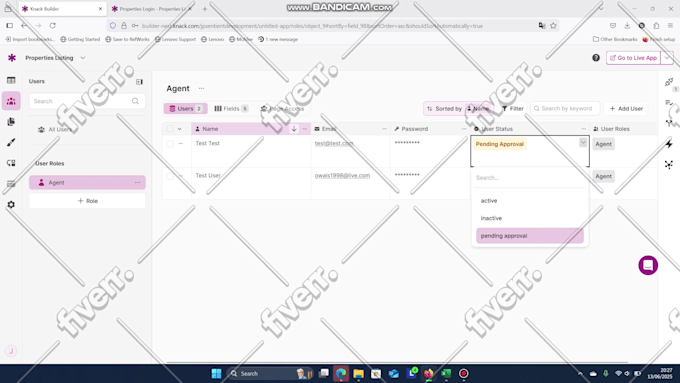Switch to the Users tab

point(185,108)
